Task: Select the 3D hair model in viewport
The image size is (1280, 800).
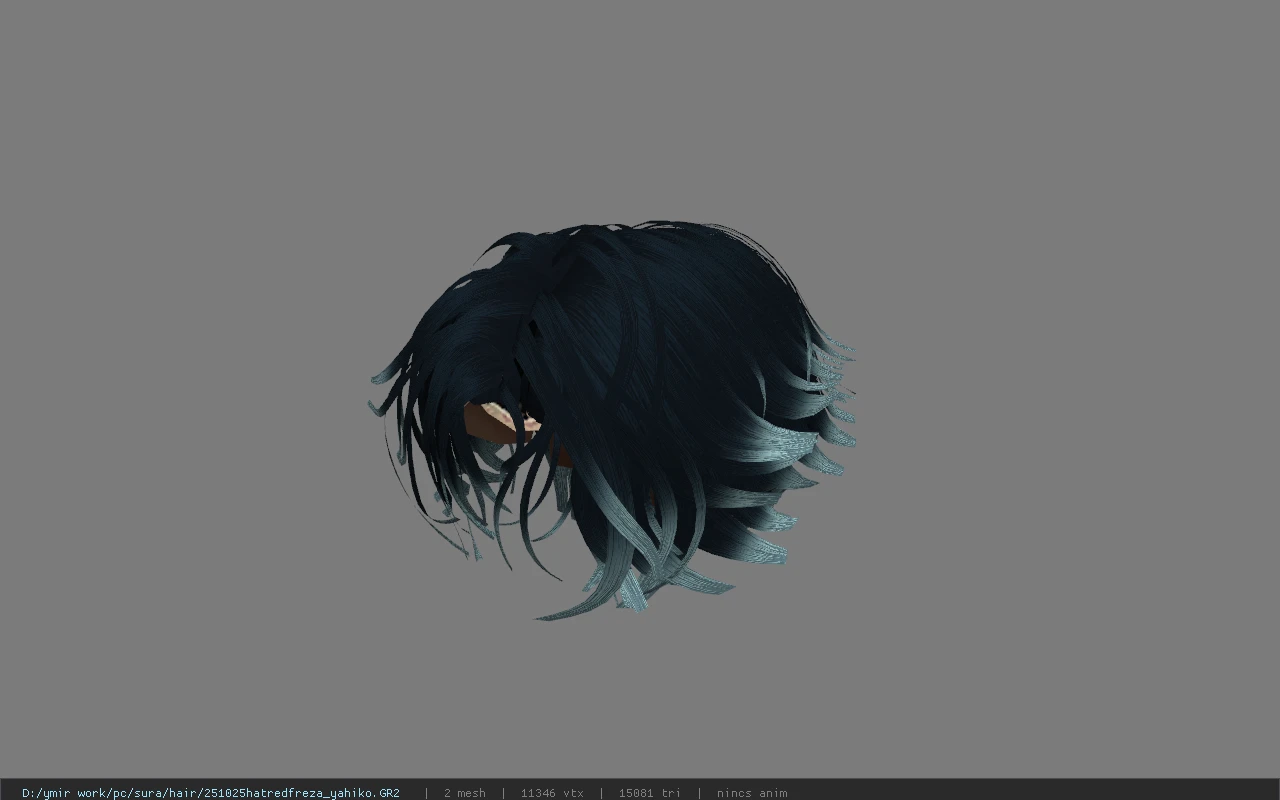Action: pyautogui.click(x=612, y=420)
